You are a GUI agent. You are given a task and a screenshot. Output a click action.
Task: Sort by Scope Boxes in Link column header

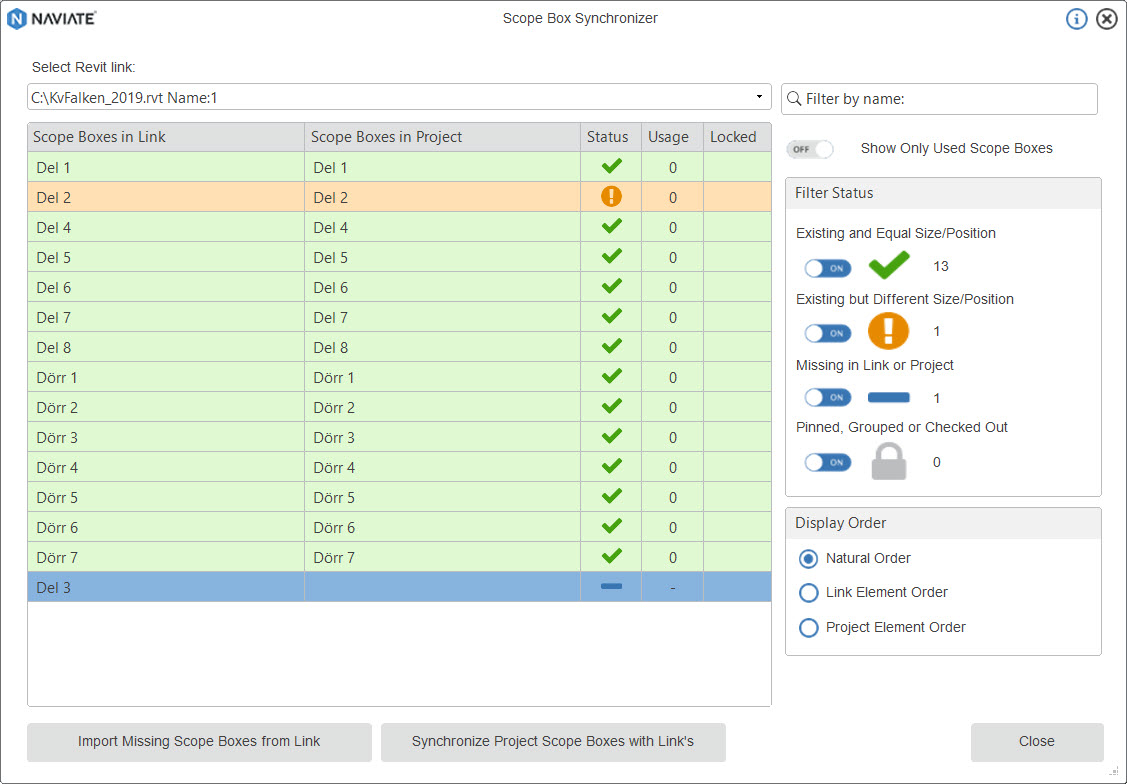[x=165, y=137]
